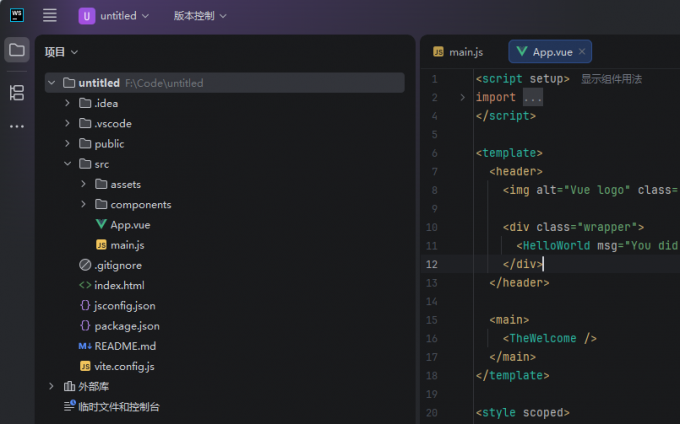The width and height of the screenshot is (680, 424).
Task: Expand the .idea folder
Action: (x=67, y=103)
